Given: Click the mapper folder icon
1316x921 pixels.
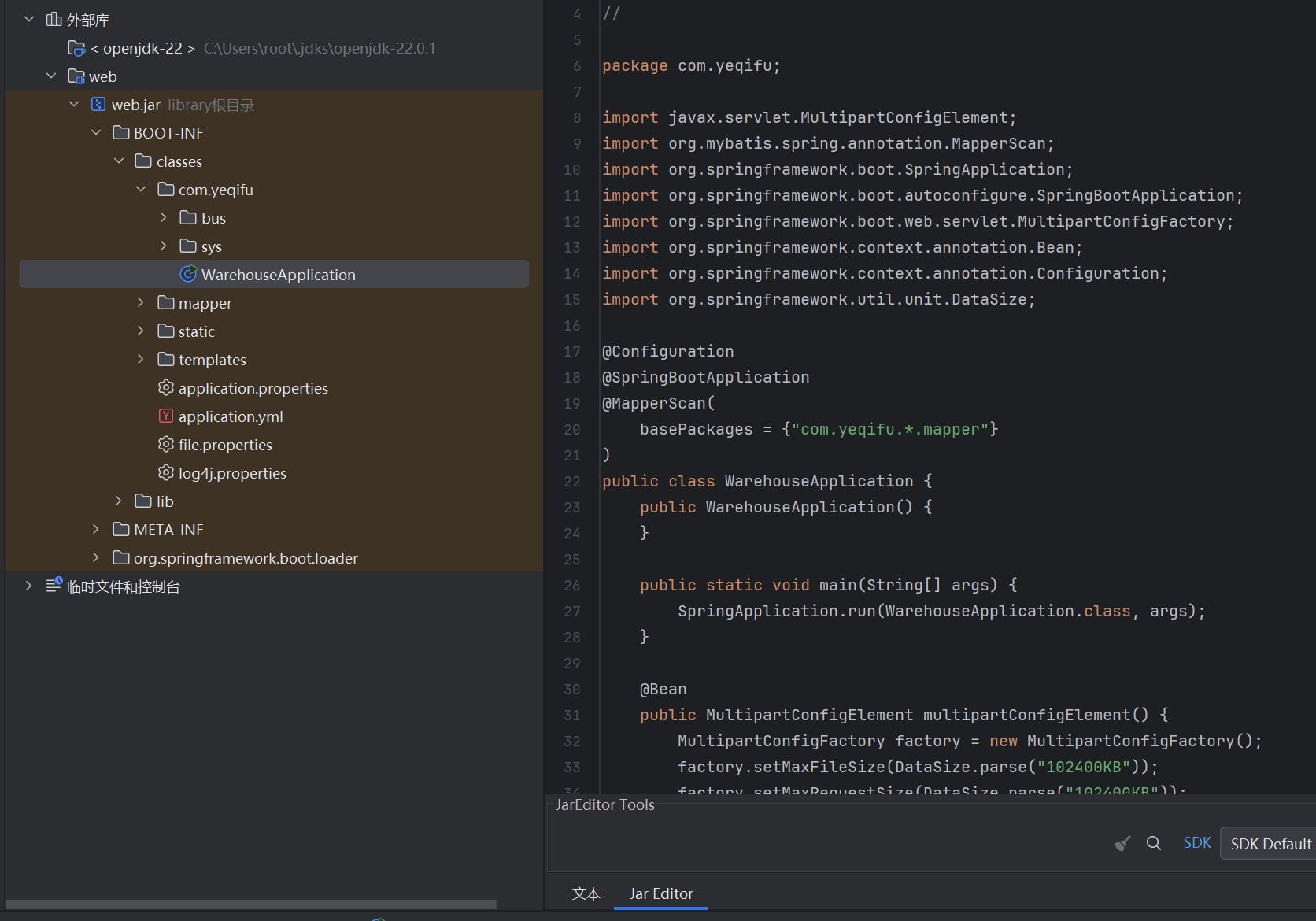Looking at the screenshot, I should [166, 302].
